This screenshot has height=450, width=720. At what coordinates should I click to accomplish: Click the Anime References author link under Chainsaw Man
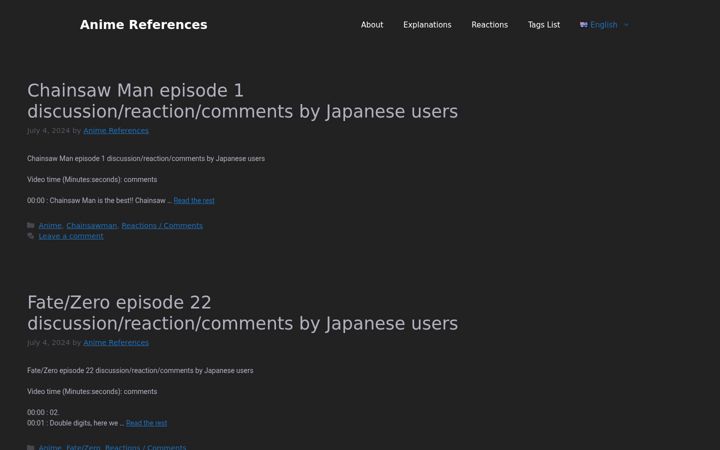coord(116,131)
